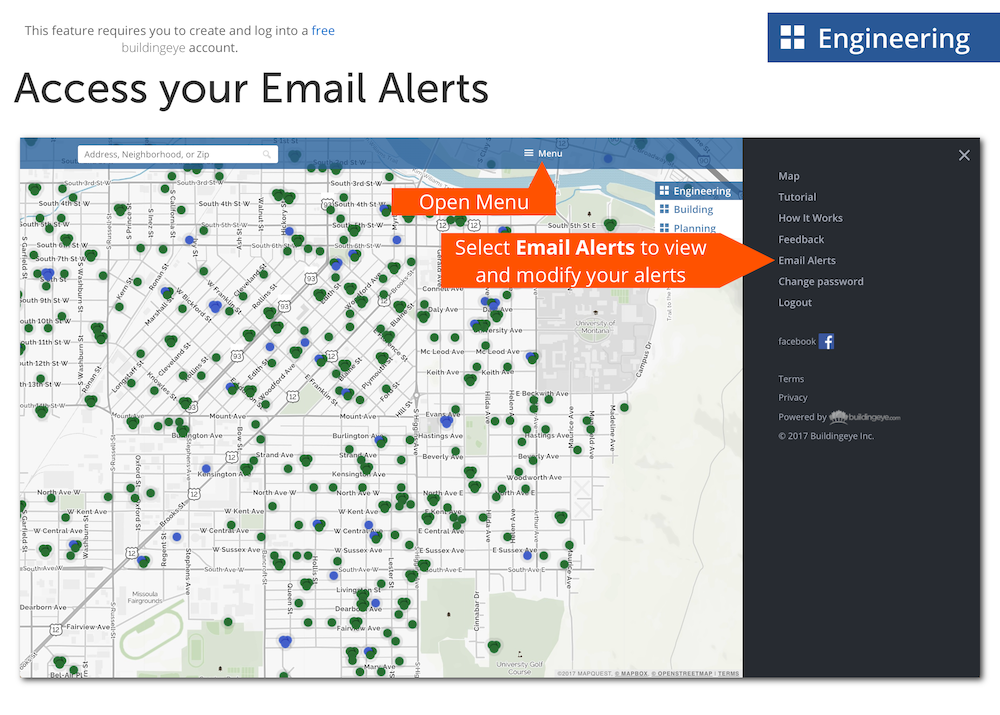The height and width of the screenshot is (715, 1000).
Task: Open the TERMS link in map attribution
Action: [728, 674]
